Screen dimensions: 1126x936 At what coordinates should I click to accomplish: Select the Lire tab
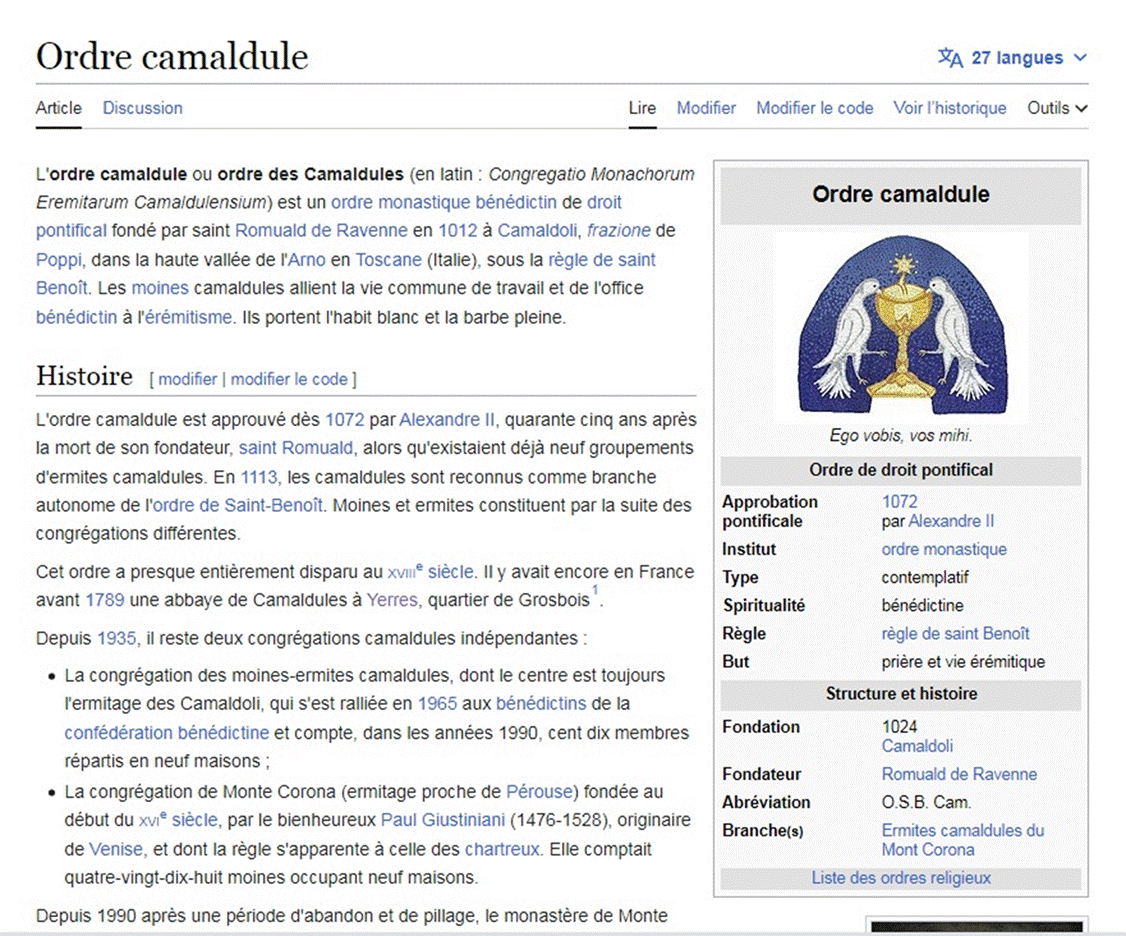[x=642, y=108]
